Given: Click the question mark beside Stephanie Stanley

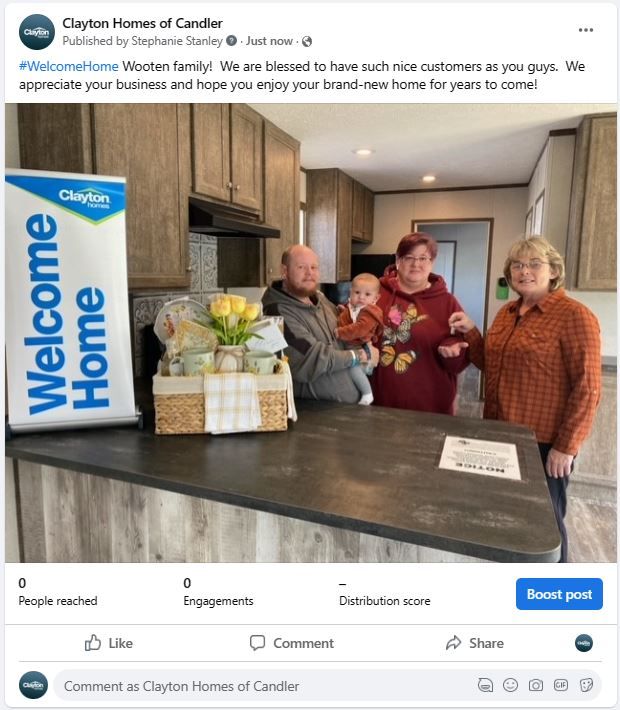Looking at the screenshot, I should (231, 41).
